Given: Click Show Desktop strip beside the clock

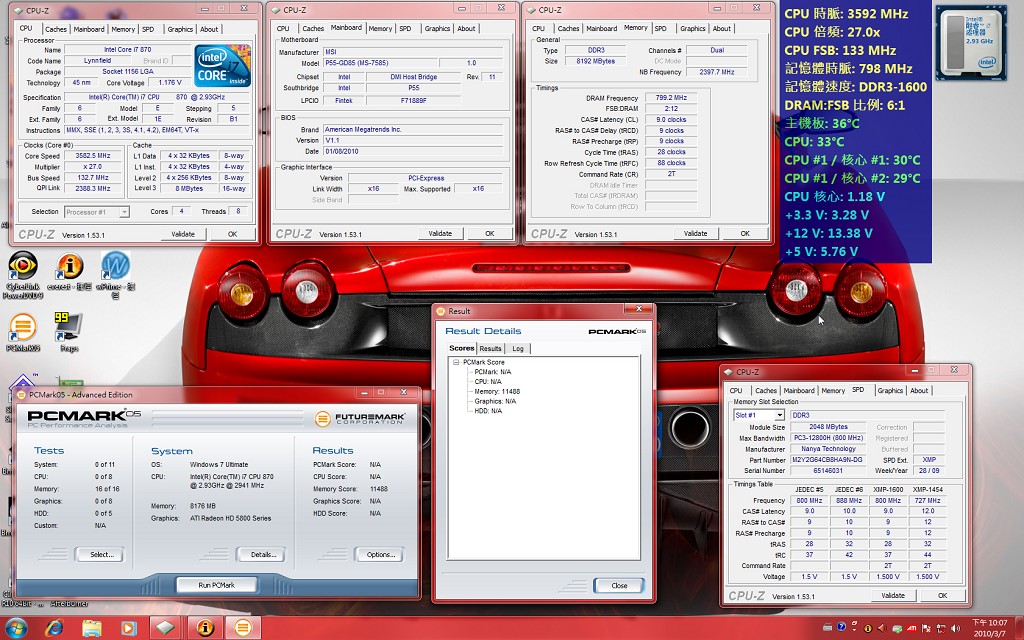Looking at the screenshot, I should point(1018,628).
